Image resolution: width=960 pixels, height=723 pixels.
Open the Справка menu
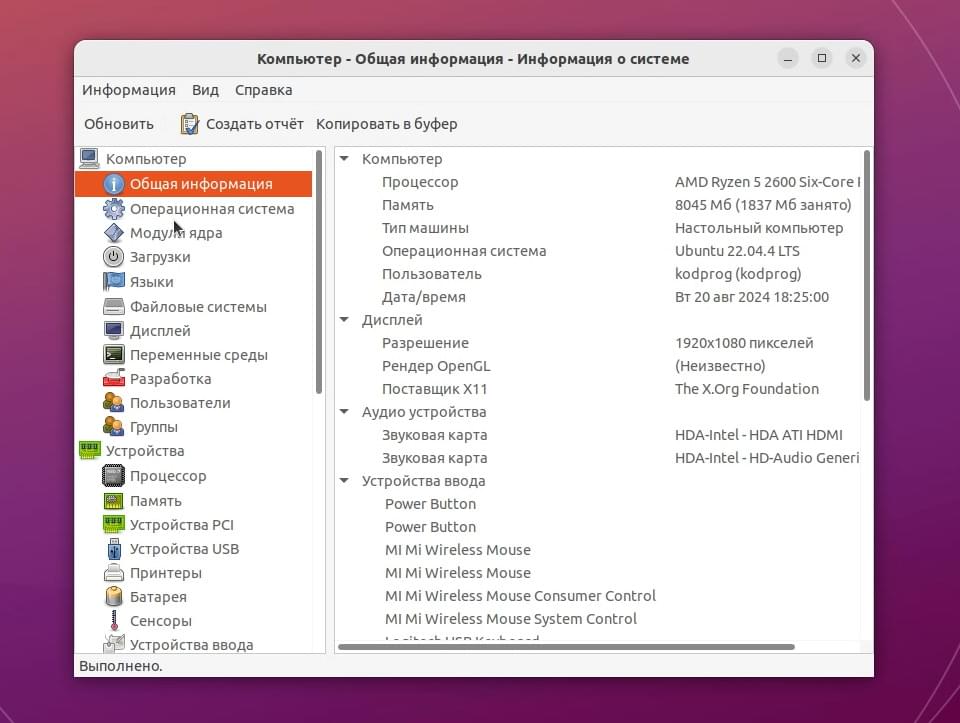coord(263,90)
